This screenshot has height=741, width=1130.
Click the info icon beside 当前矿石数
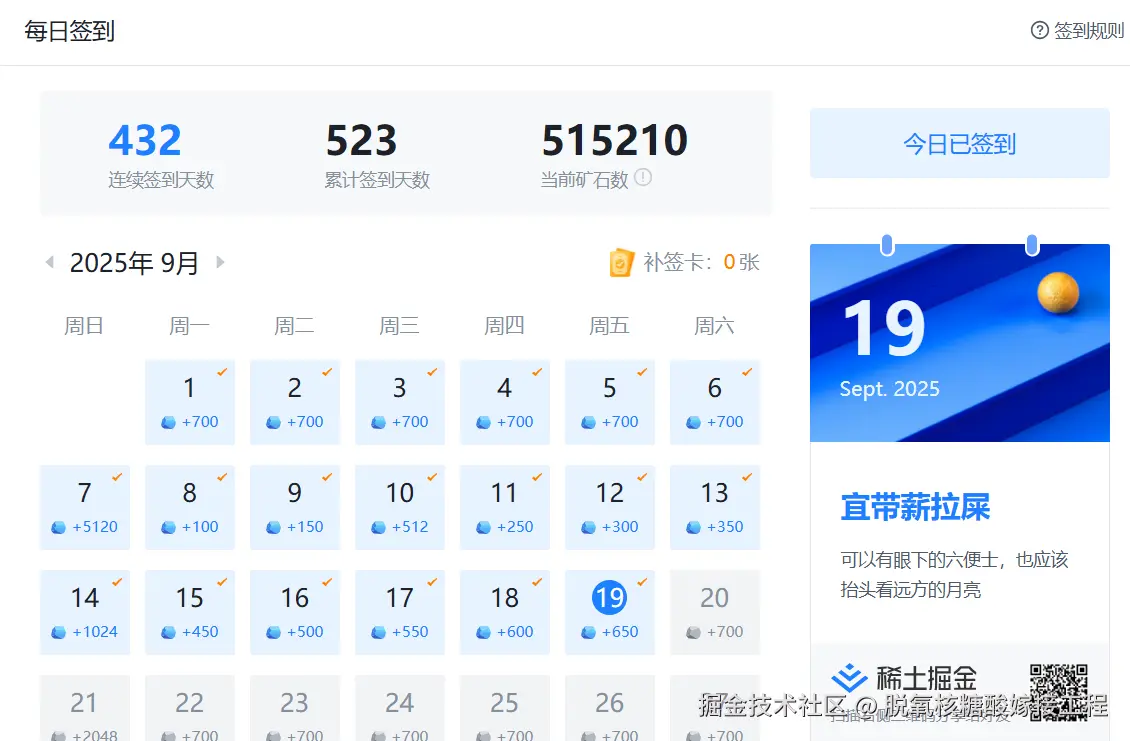click(643, 178)
